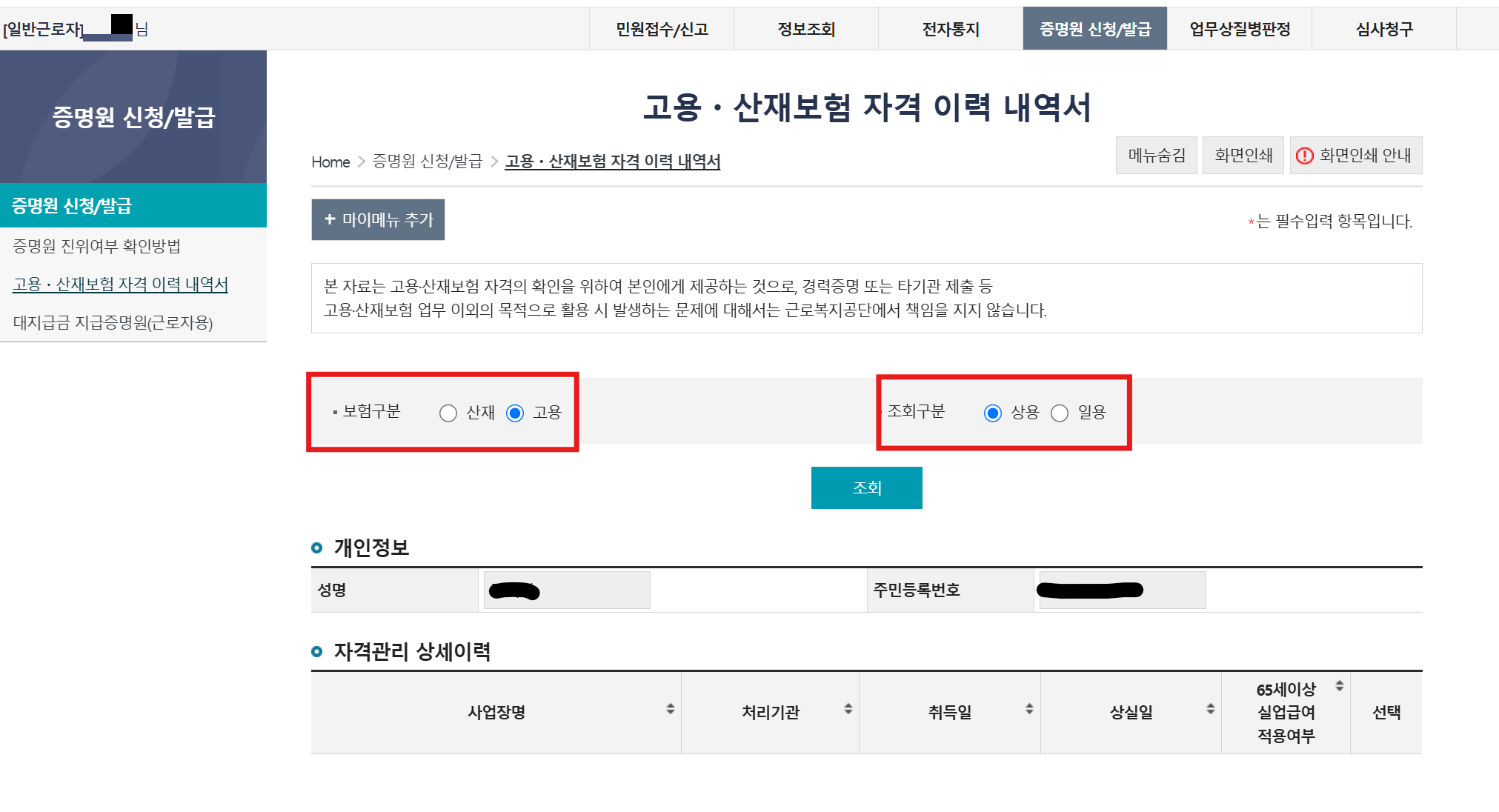
Task: Open 대지급금 지급증명원(근로자용) sidebar link
Action: [x=113, y=323]
